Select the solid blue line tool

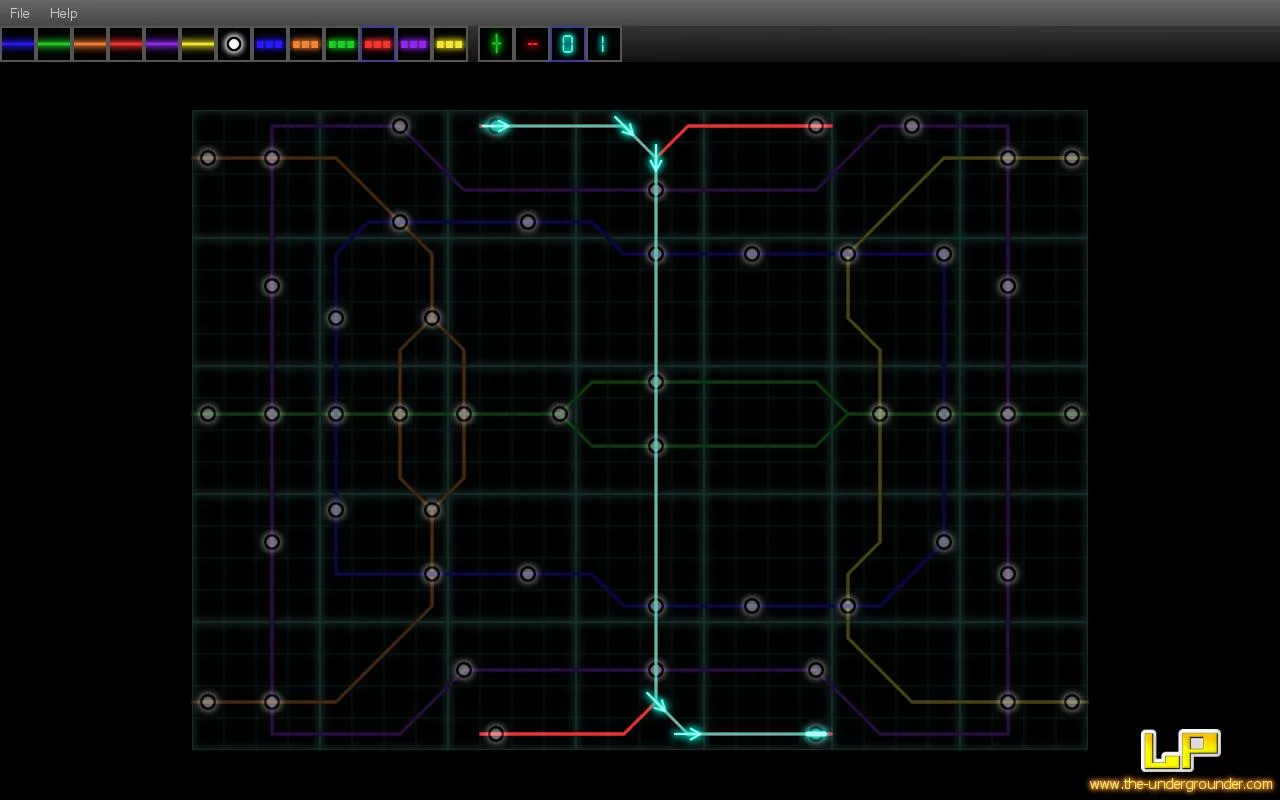click(18, 44)
